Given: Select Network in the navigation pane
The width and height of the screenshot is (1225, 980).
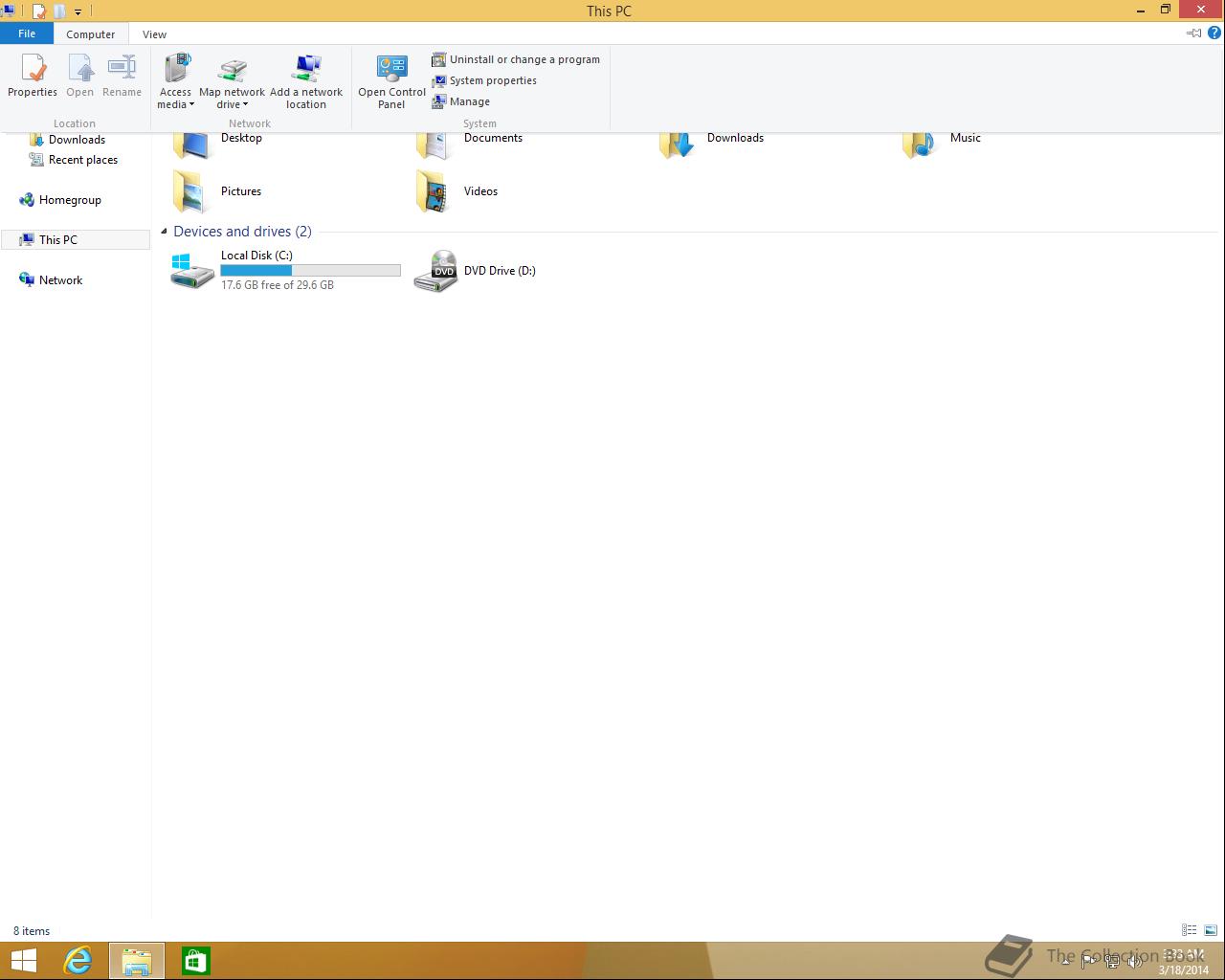Looking at the screenshot, I should (x=51, y=280).
